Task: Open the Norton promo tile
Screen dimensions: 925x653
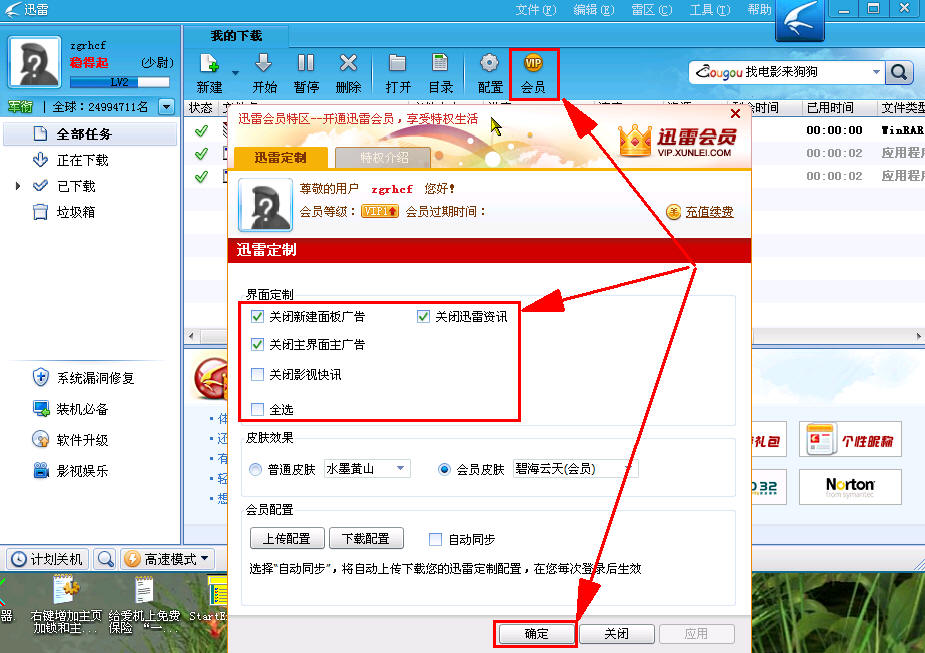Action: coord(850,487)
